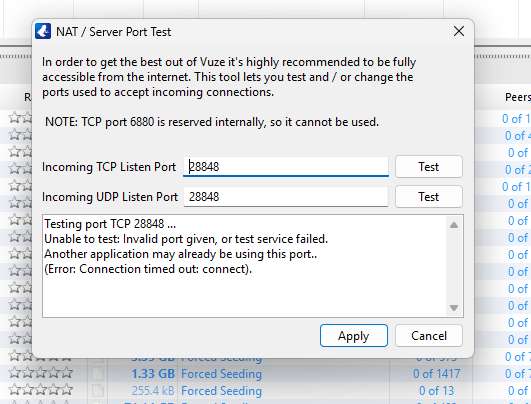Select Forced Seeding status of 1.33 GB torrent

[221, 374]
